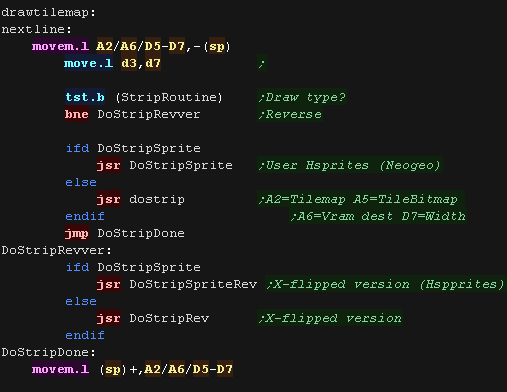Click "A6" in the "(sp)+" movem.l line
The image size is (507, 392).
coord(177,369)
